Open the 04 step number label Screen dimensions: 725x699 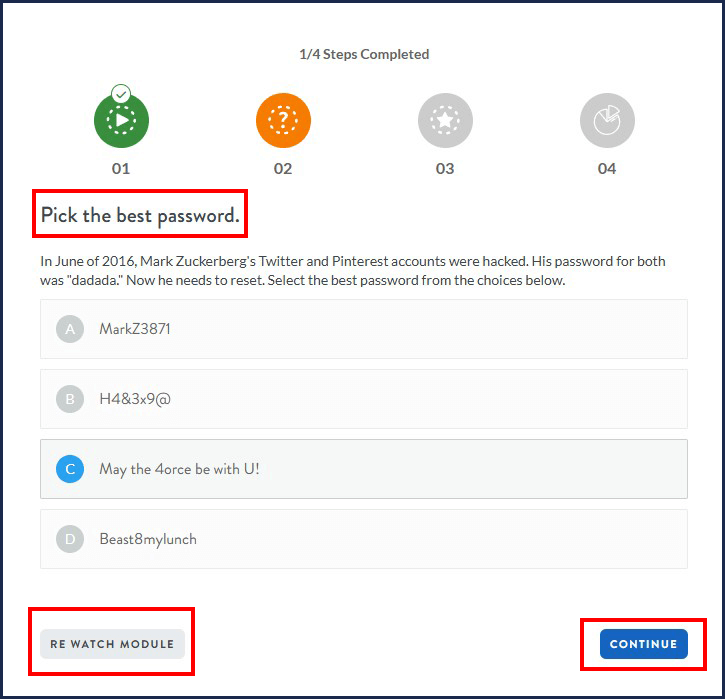click(x=607, y=168)
